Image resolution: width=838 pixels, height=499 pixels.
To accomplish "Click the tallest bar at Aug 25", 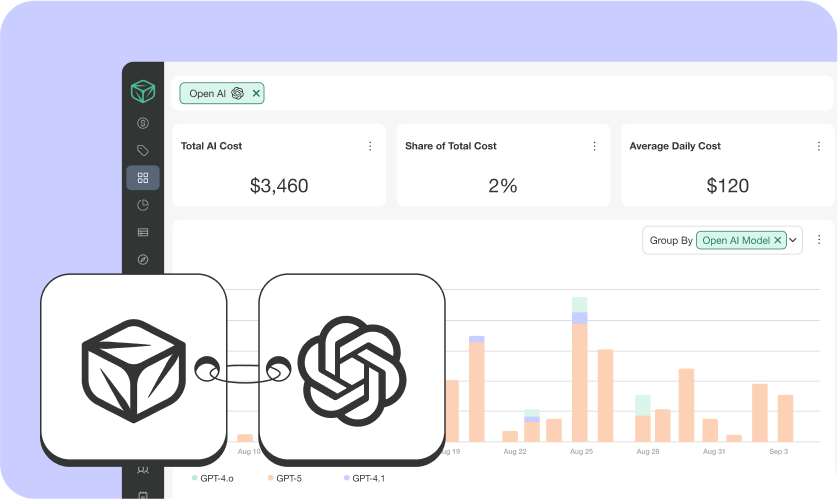I will click(x=579, y=380).
